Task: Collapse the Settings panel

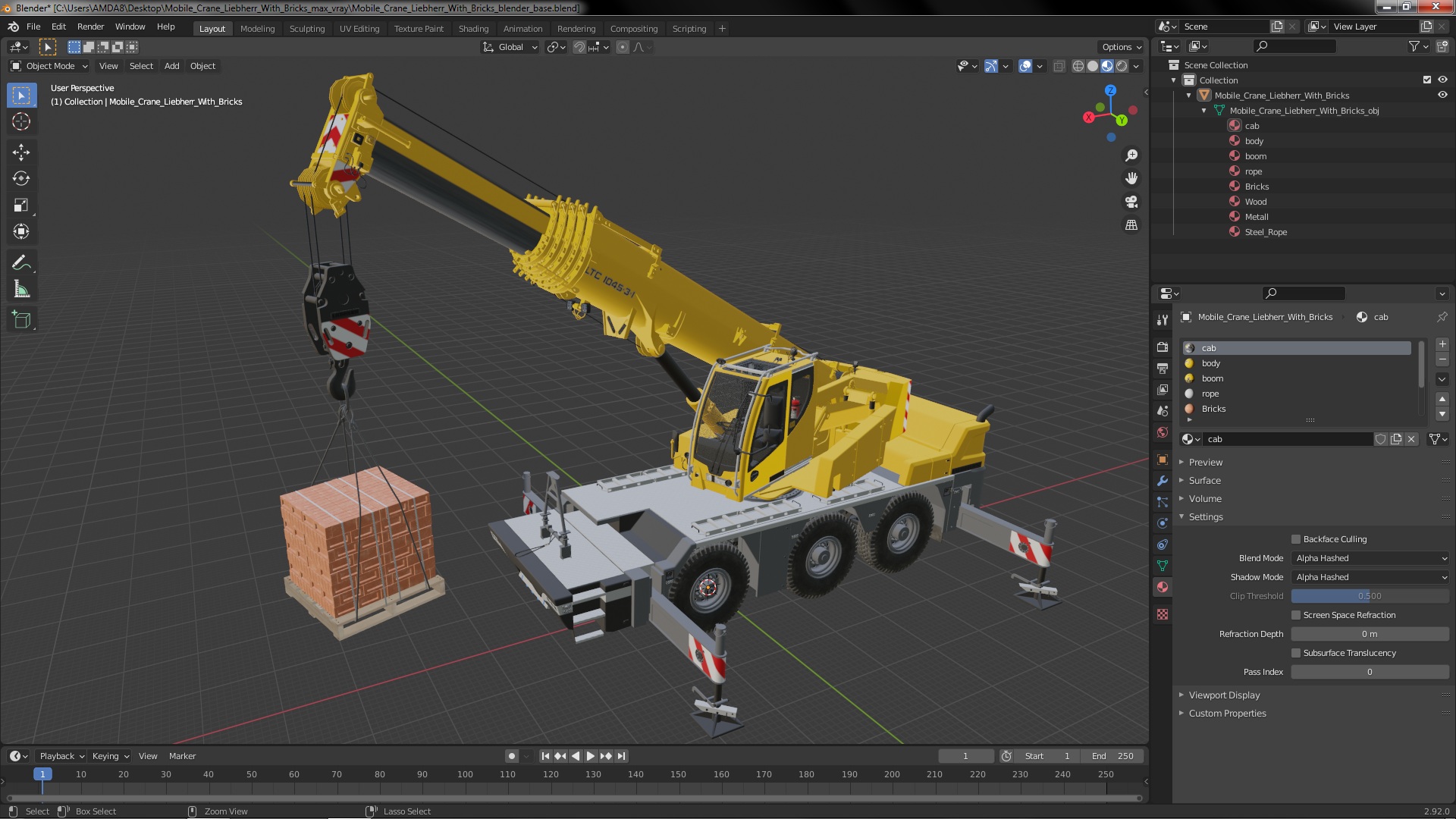Action: (x=1206, y=516)
